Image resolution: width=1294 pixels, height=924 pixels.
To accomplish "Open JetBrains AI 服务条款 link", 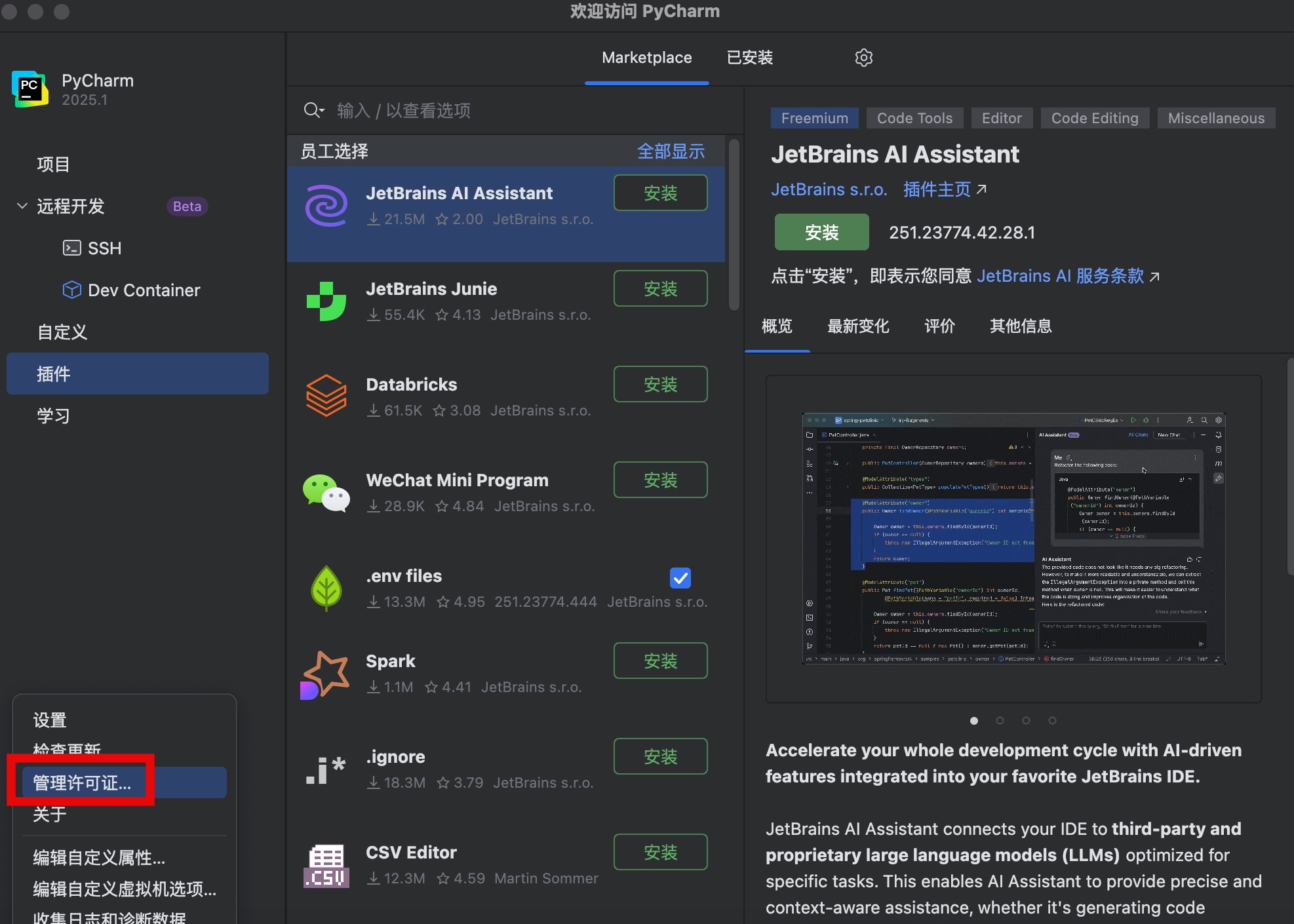I will tap(1060, 276).
